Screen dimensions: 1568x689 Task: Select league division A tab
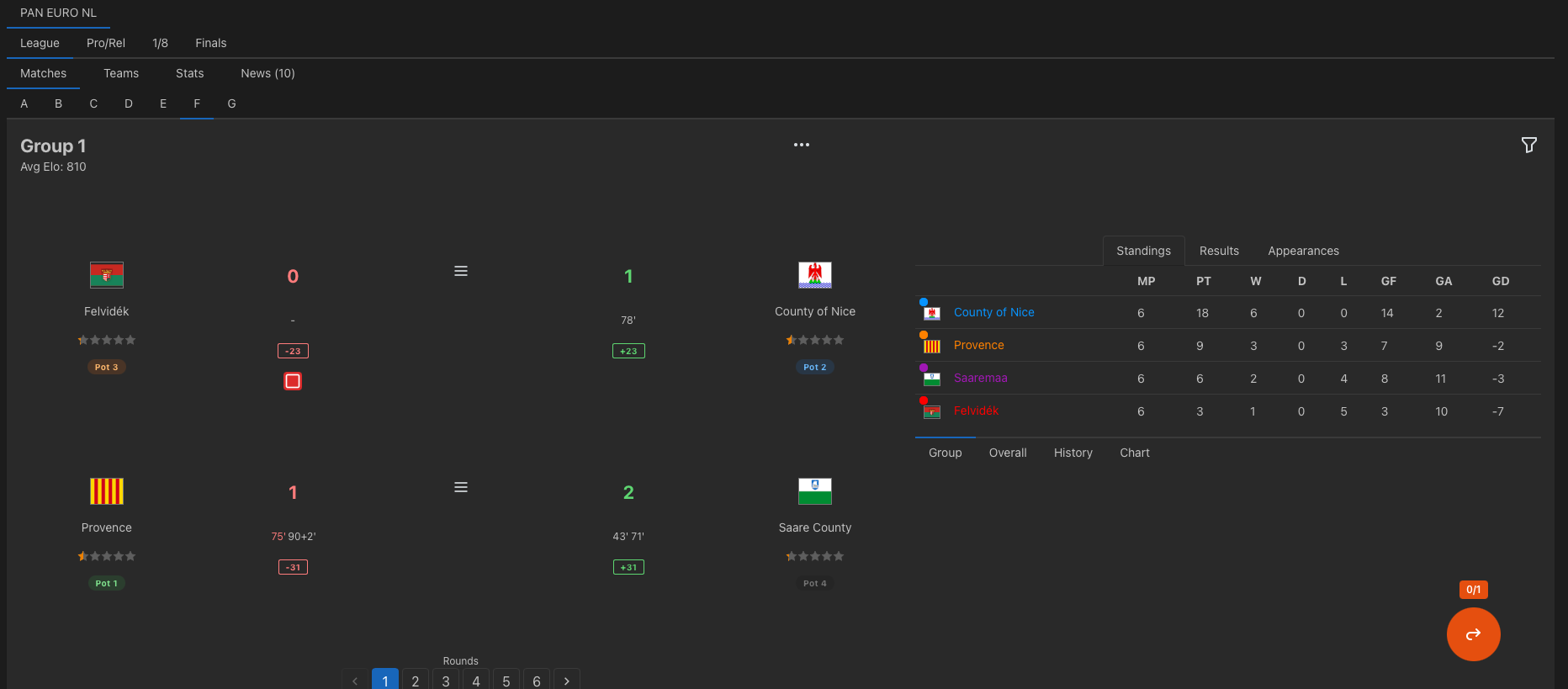(24, 103)
